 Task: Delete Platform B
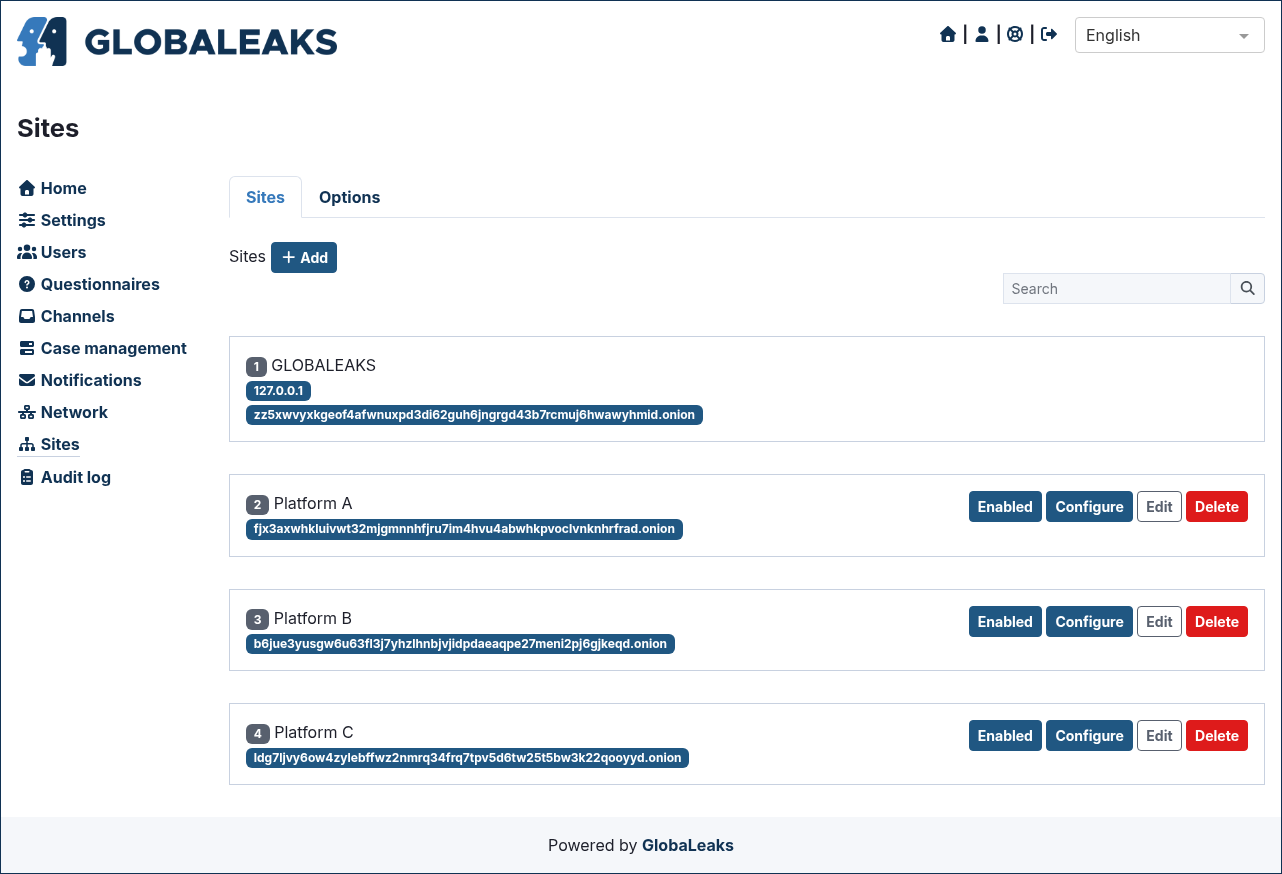pos(1217,621)
